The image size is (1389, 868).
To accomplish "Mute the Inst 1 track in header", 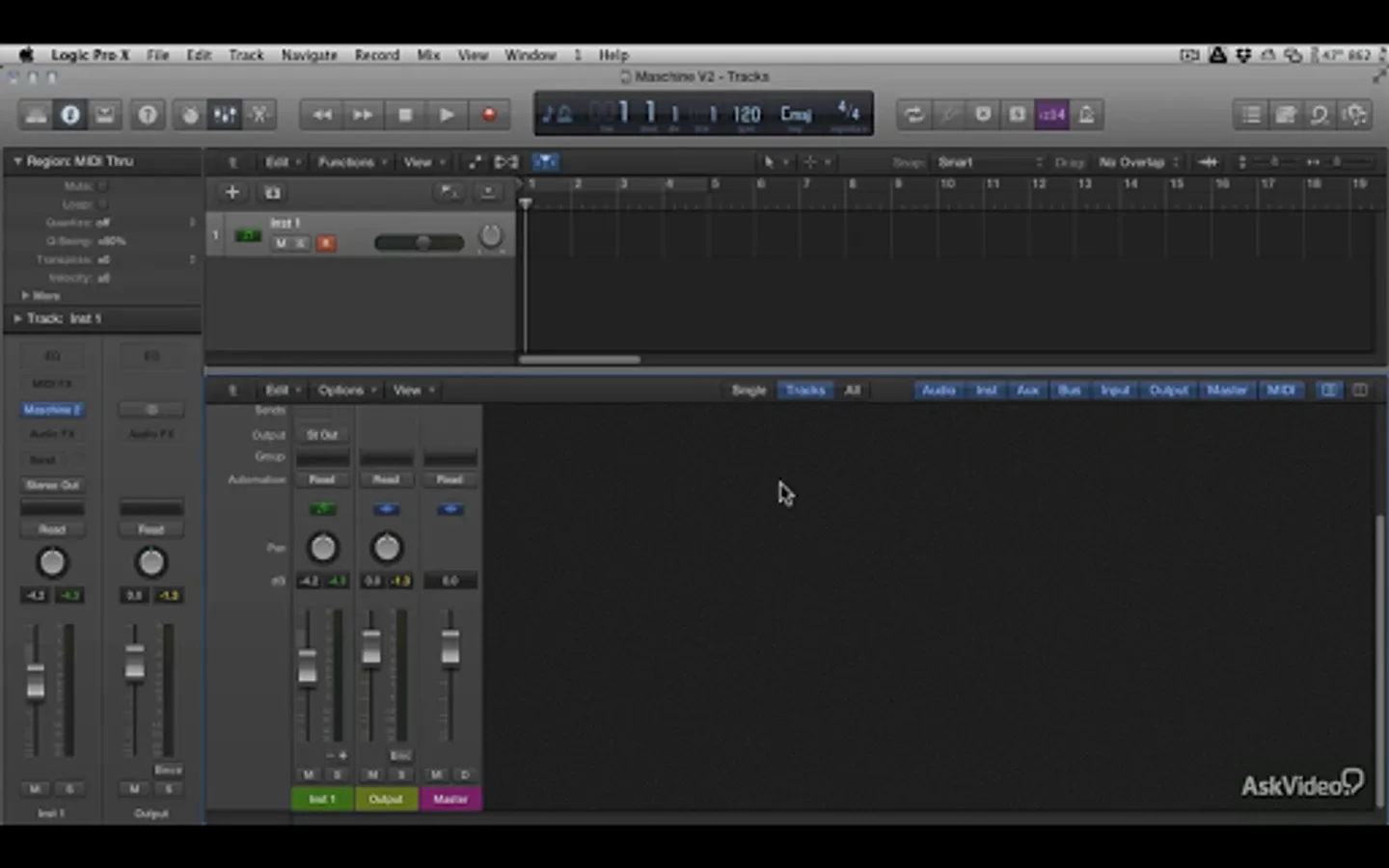I will 281,243.
